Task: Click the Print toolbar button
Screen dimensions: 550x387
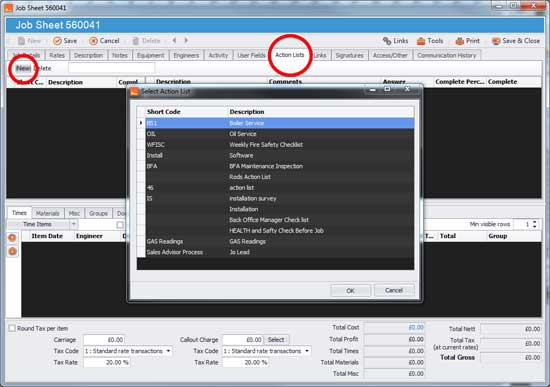Action: [468, 41]
